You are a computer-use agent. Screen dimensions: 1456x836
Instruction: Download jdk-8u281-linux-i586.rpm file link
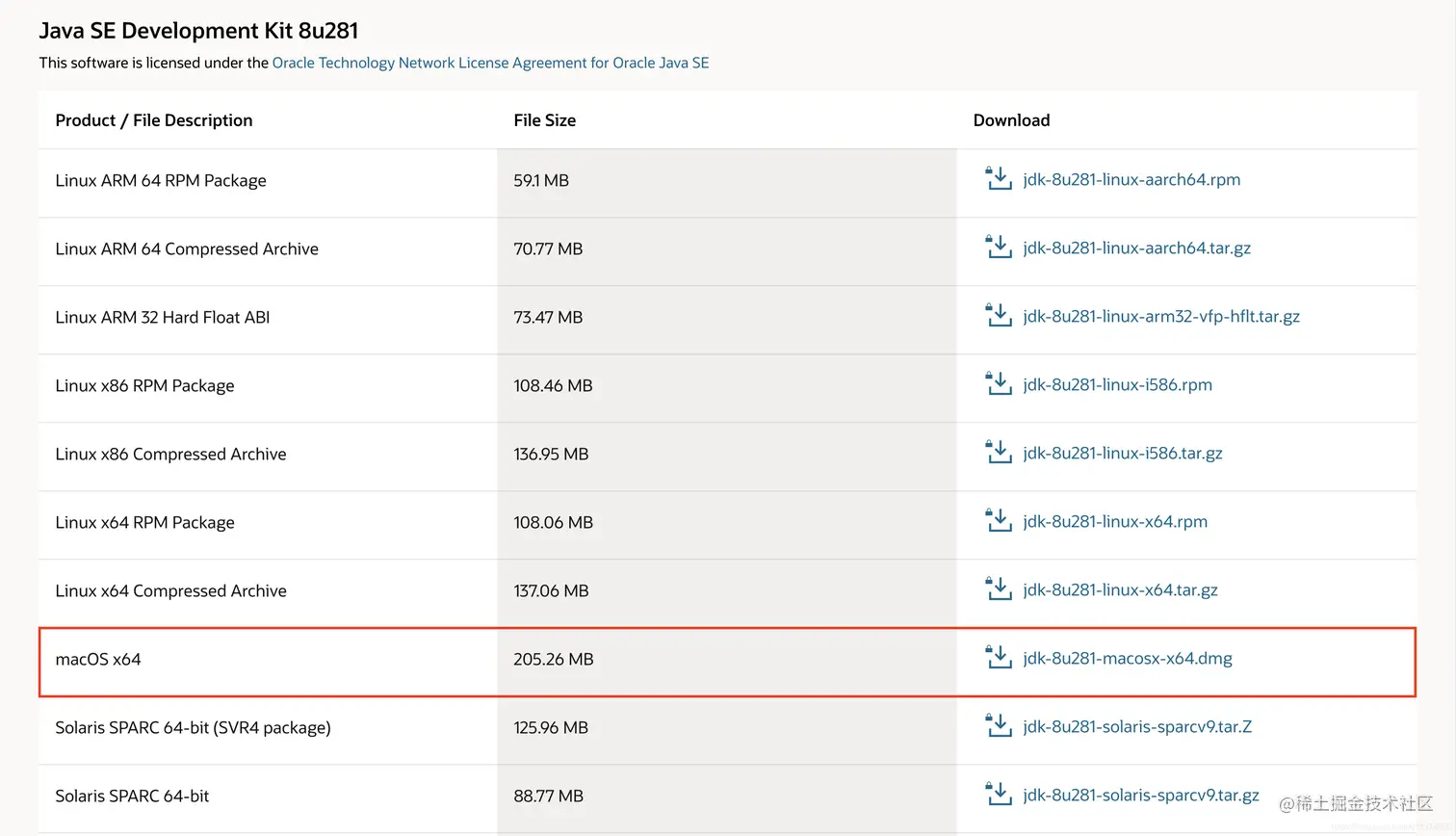1117,384
